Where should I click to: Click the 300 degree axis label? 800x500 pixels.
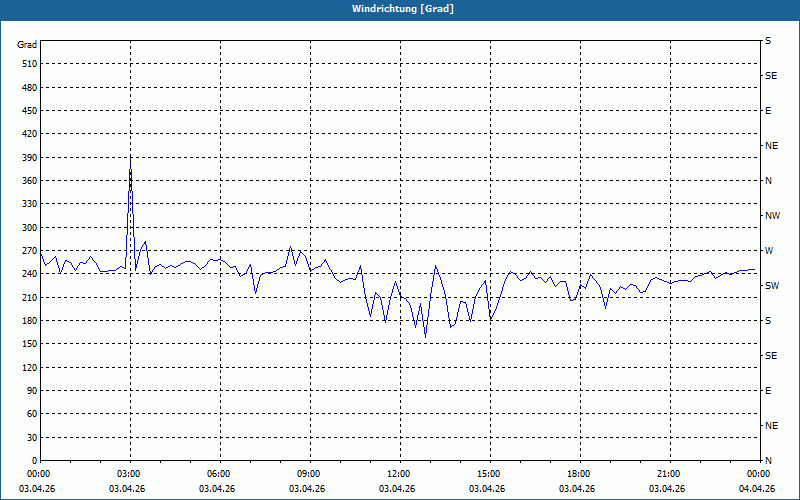click(30, 228)
